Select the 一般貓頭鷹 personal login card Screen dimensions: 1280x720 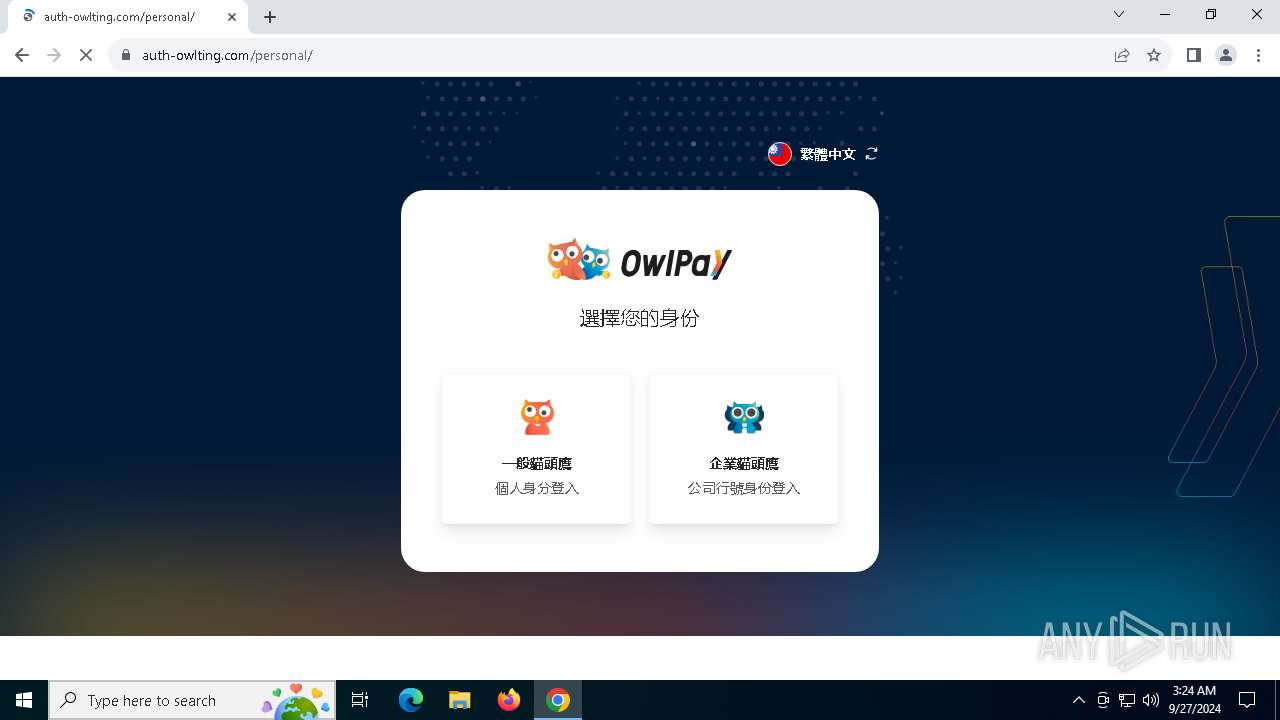tap(536, 448)
